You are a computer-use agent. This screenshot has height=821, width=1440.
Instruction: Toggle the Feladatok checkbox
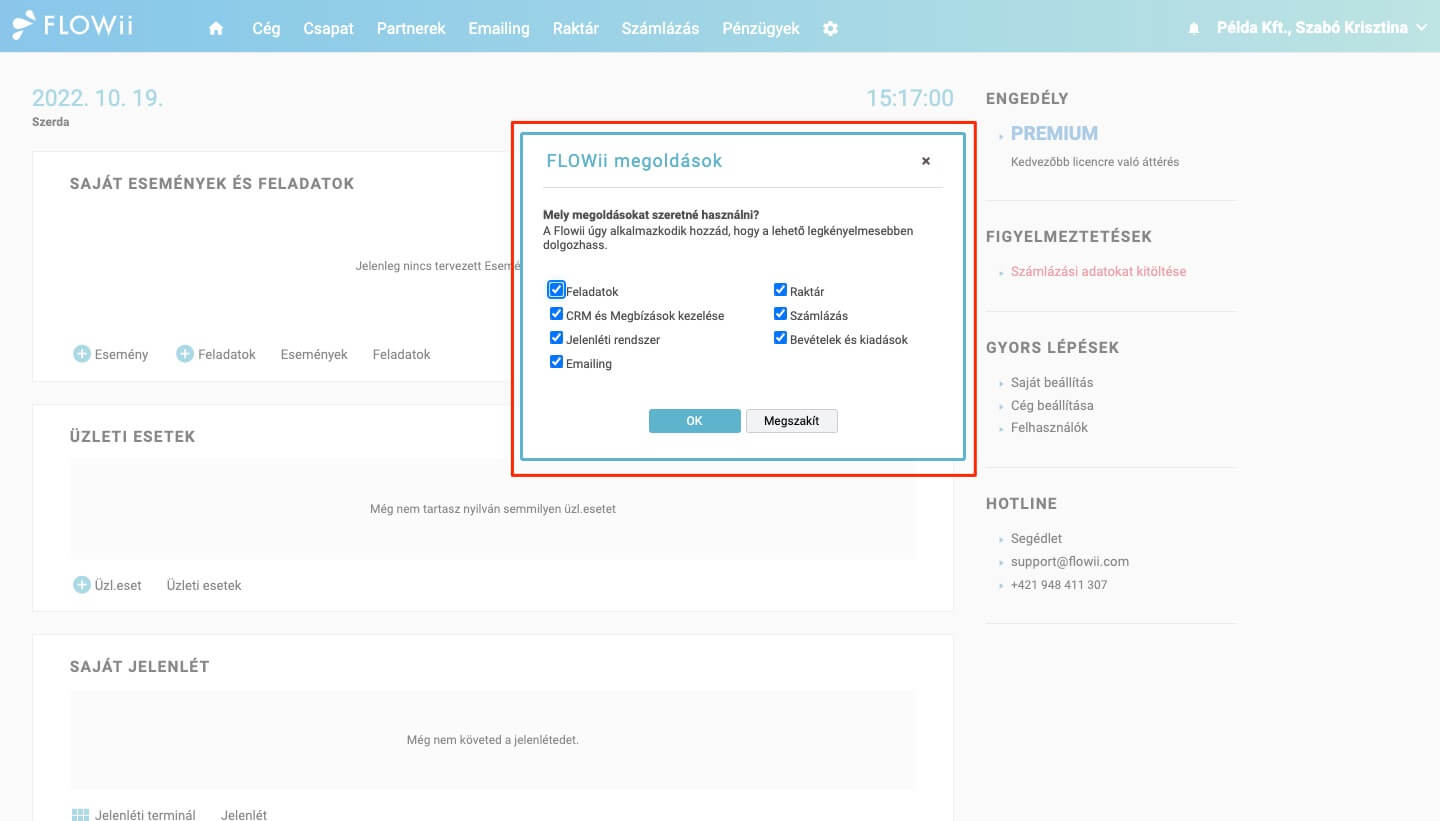tap(557, 290)
